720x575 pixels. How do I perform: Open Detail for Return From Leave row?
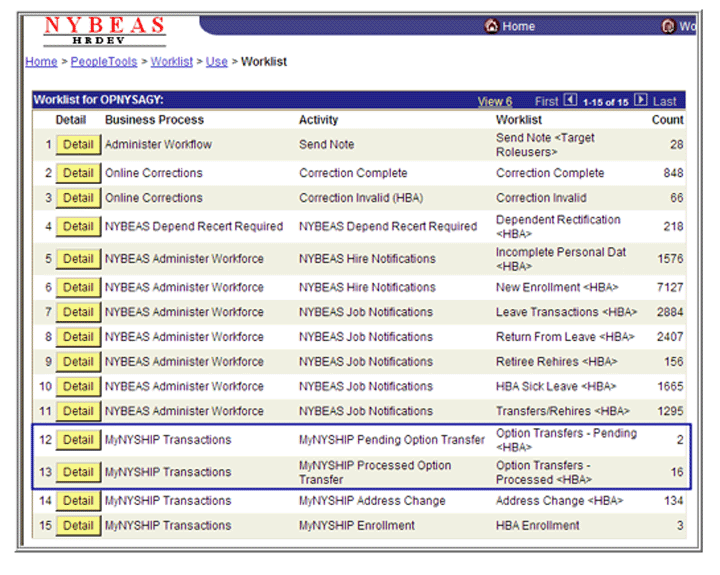tap(78, 337)
